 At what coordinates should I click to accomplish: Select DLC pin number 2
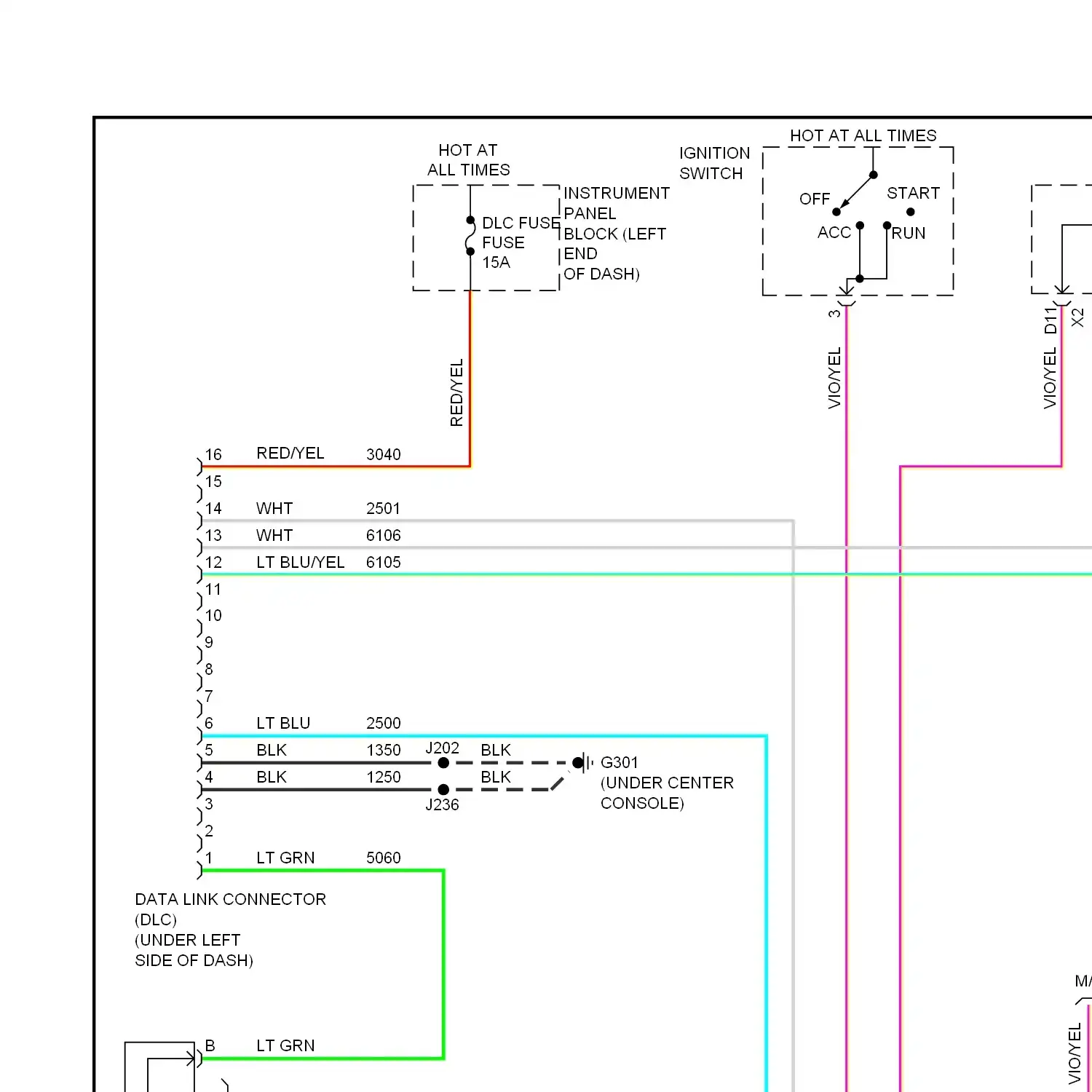point(209,831)
